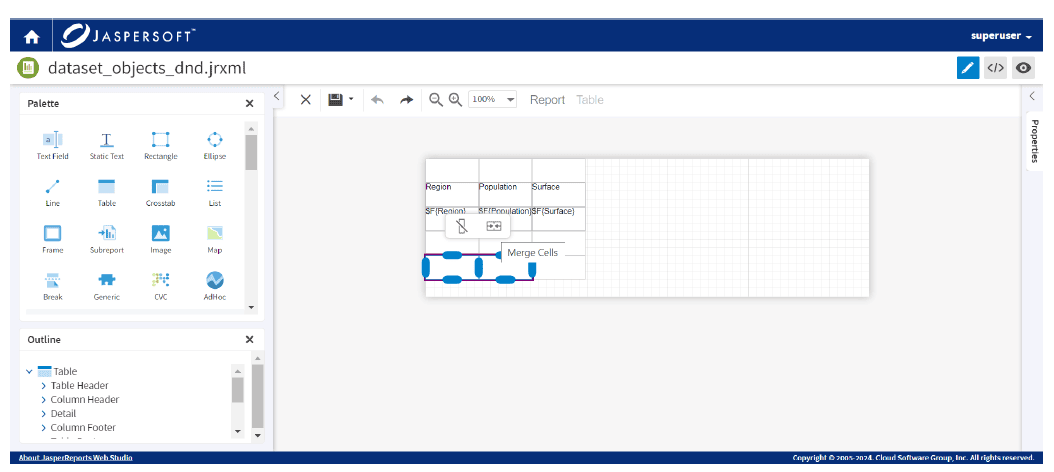Click the Population header cell
The height and width of the screenshot is (472, 1054).
pyautogui.click(x=505, y=194)
